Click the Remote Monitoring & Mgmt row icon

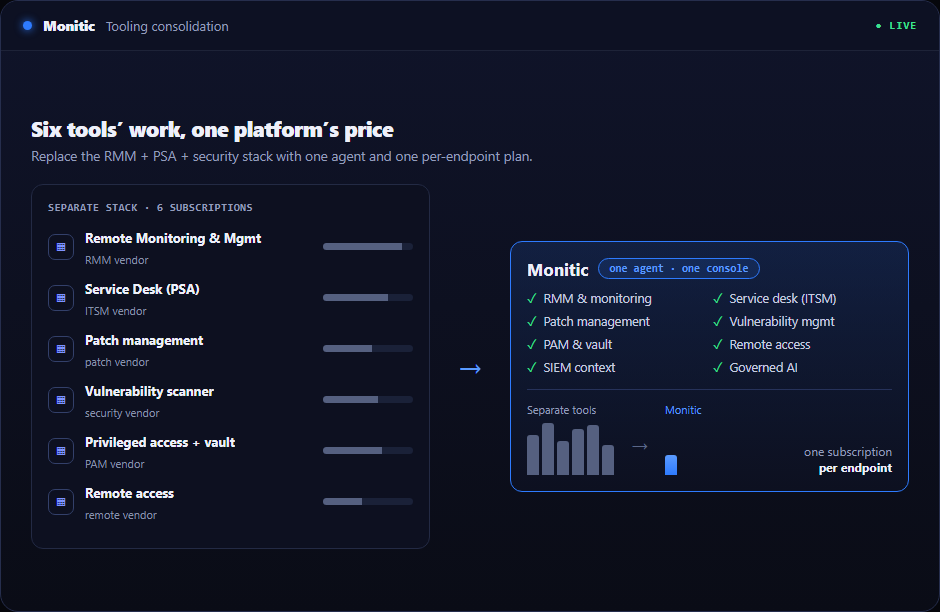[61, 247]
